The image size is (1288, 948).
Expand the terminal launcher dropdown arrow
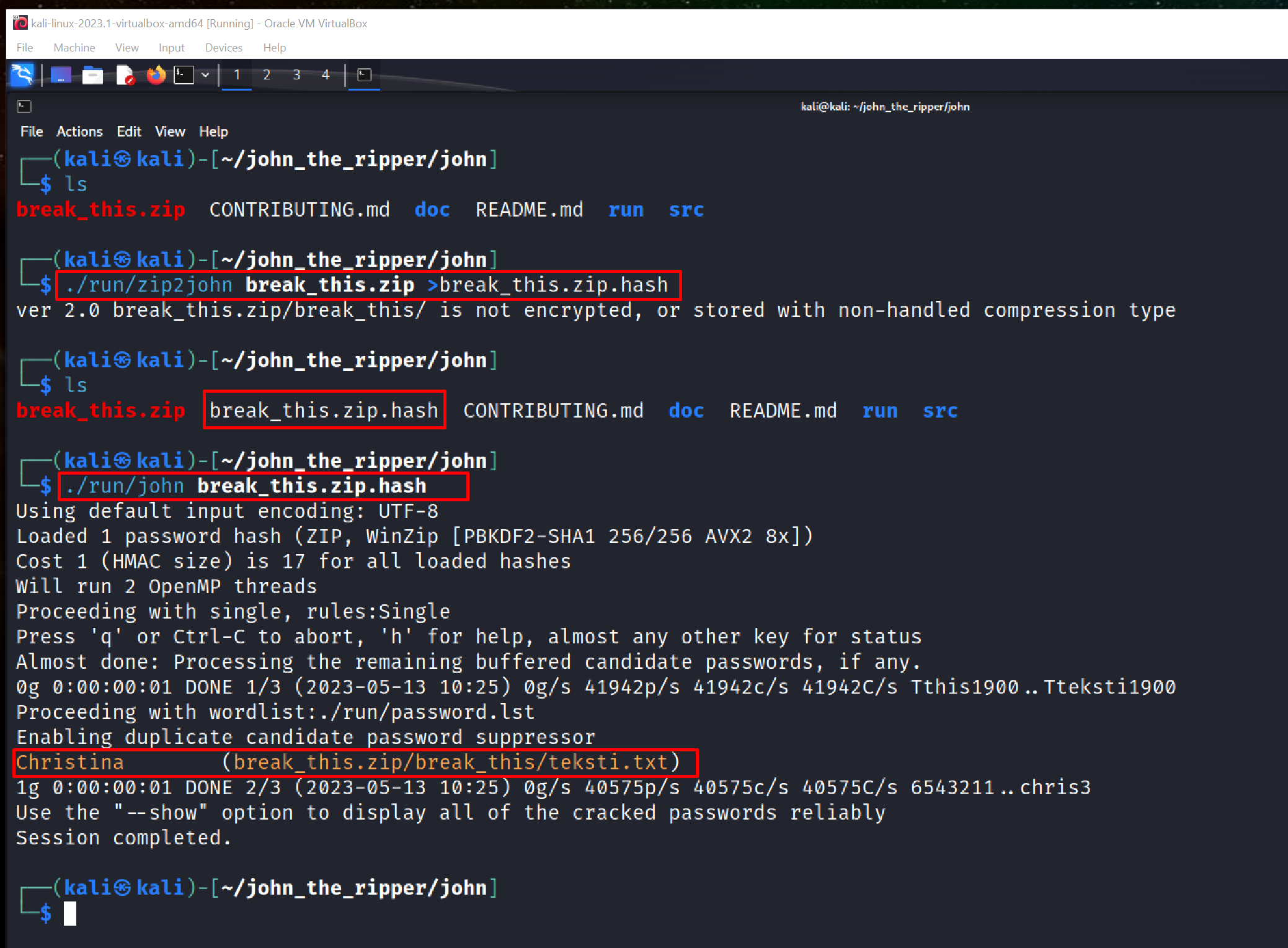coord(205,74)
